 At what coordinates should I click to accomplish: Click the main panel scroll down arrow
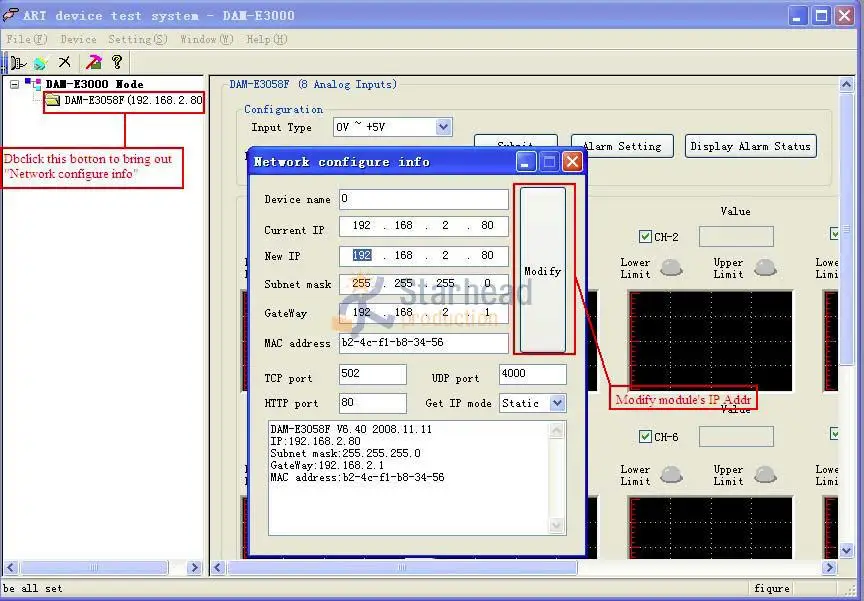coord(846,550)
